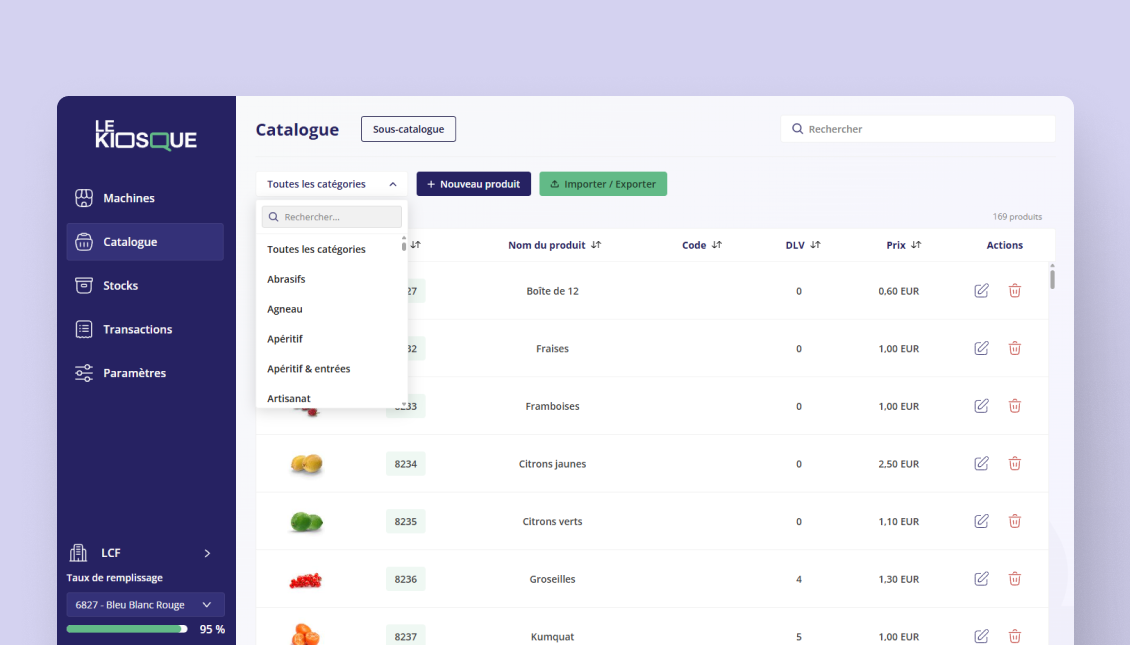
Task: Expand the LCF chevron arrow
Action: click(208, 553)
